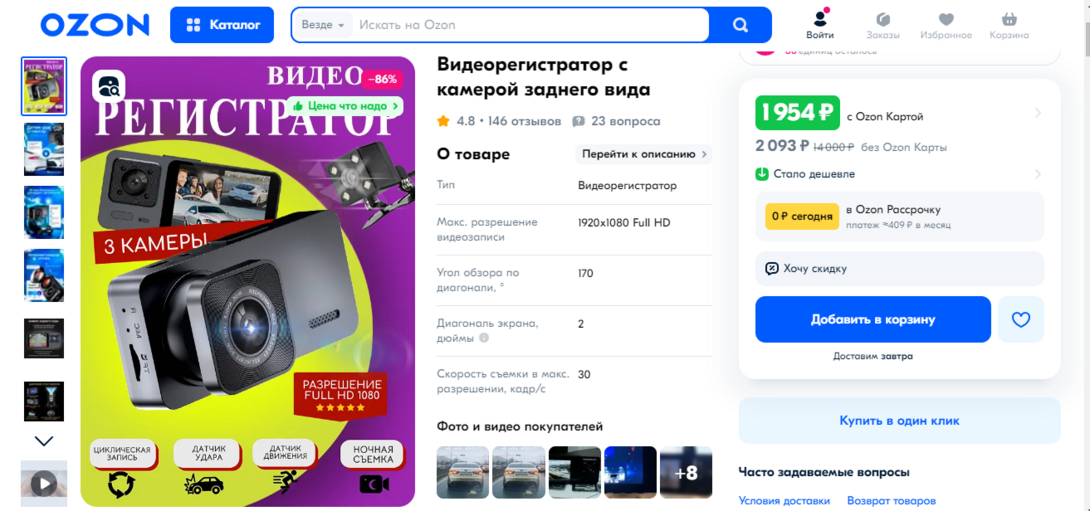Expand the Стало дешевле chevron
Image resolution: width=1090 pixels, height=511 pixels.
[x=1037, y=174]
